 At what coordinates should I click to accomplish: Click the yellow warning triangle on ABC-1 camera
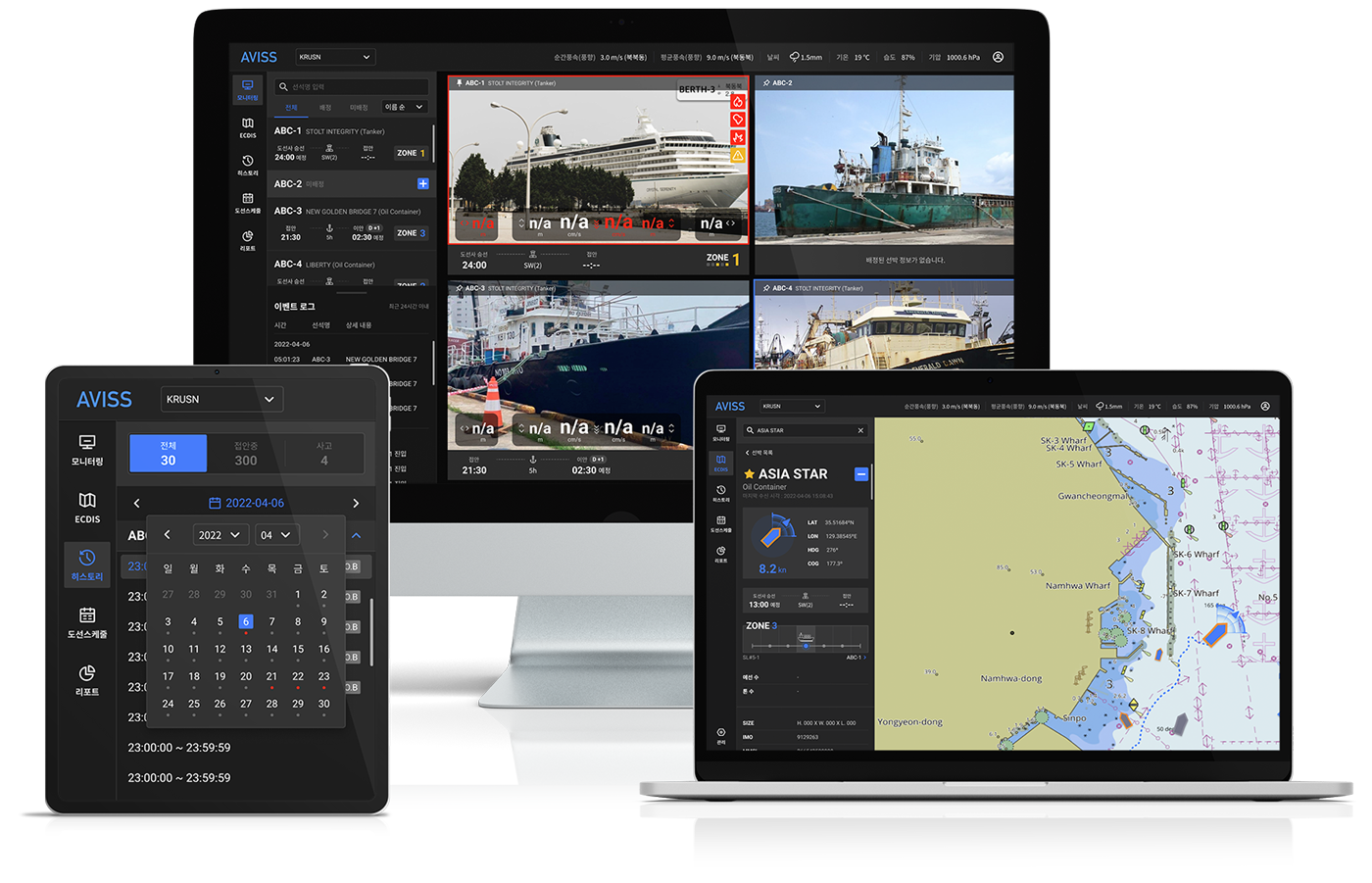[x=738, y=155]
